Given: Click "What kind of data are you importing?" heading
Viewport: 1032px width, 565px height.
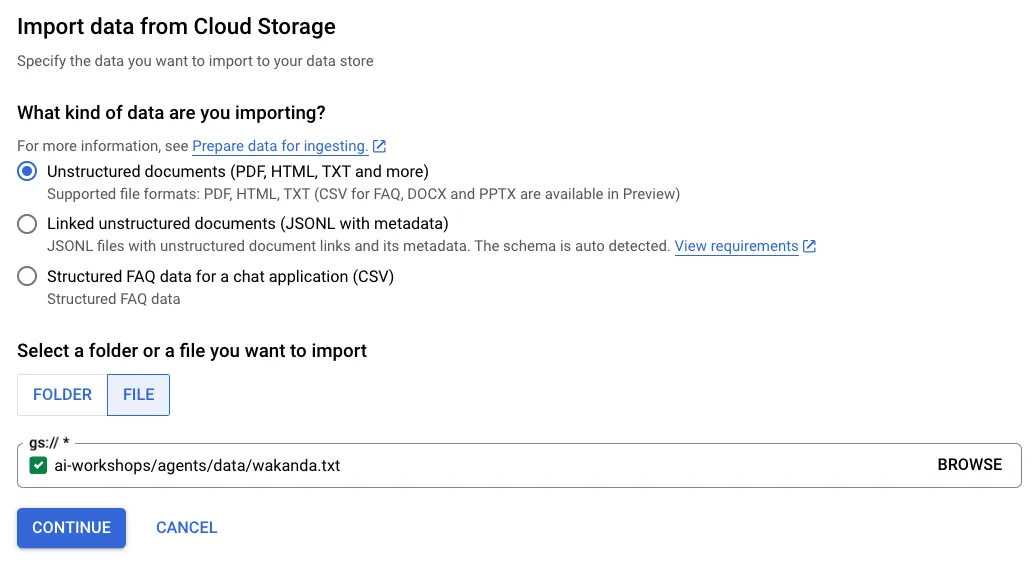Looking at the screenshot, I should (172, 113).
